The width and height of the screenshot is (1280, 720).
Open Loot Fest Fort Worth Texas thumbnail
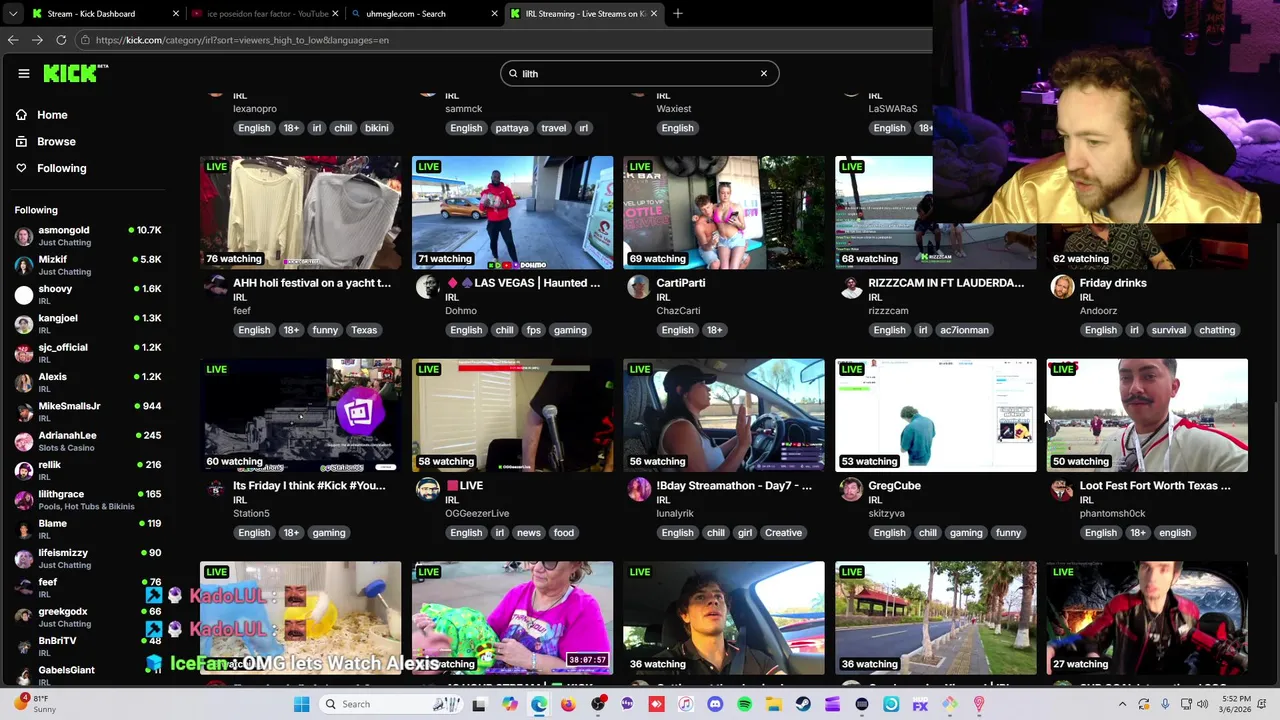(x=1147, y=415)
